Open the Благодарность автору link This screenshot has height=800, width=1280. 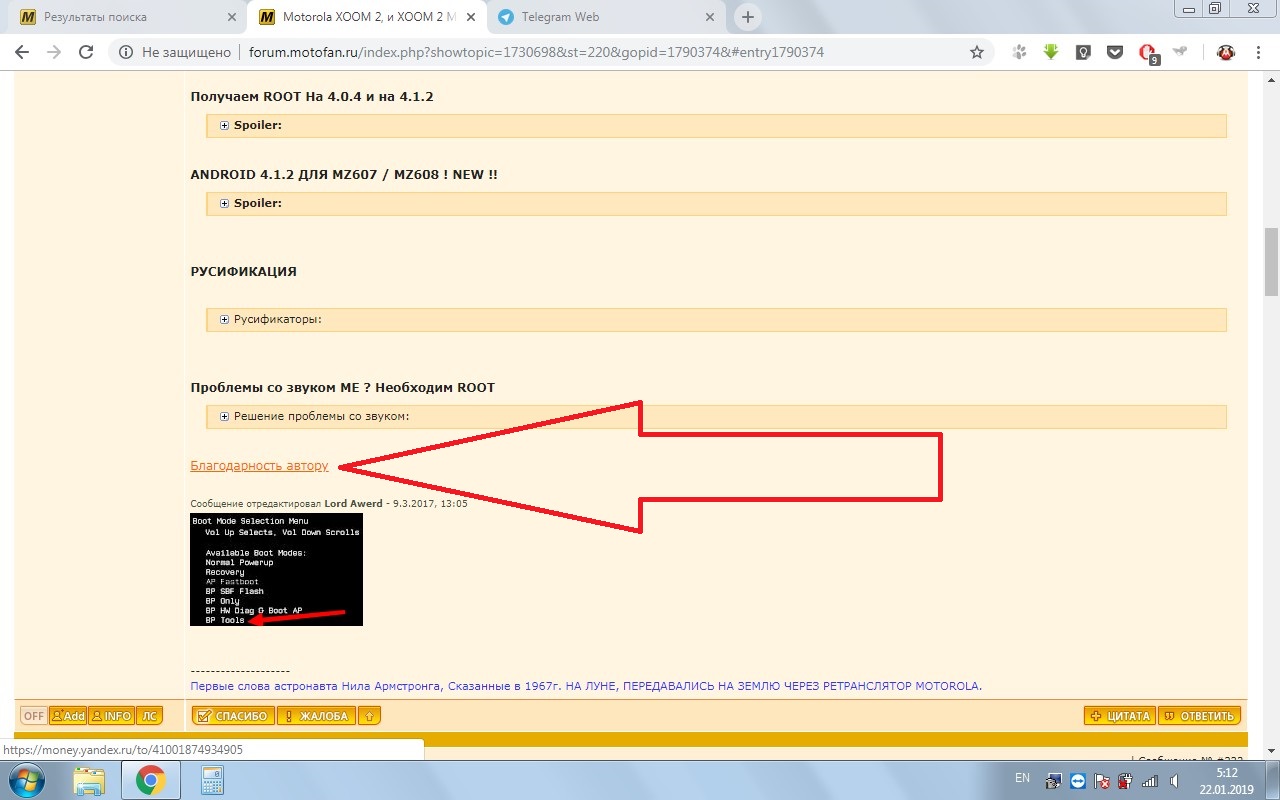[x=259, y=466]
